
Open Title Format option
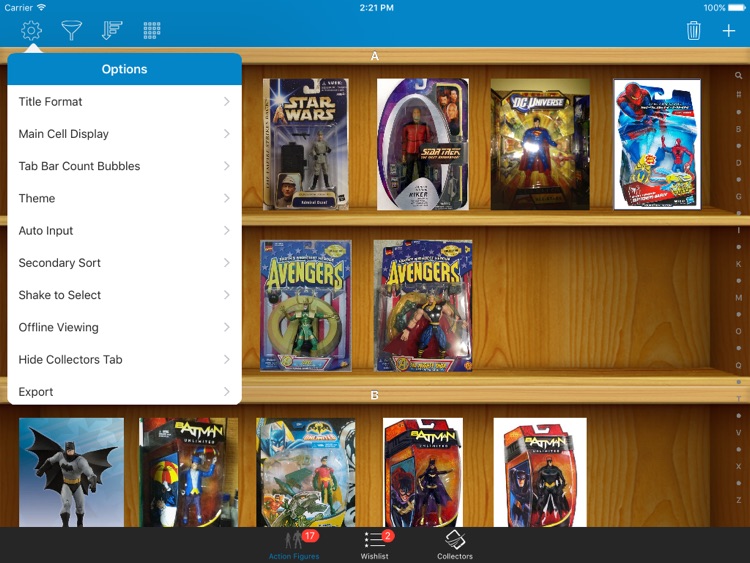124,101
